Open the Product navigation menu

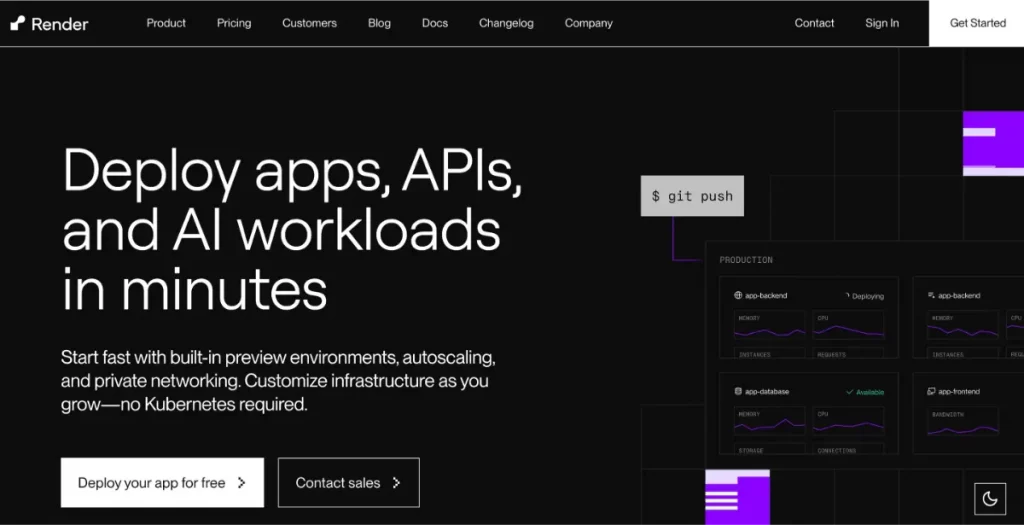[x=166, y=23]
